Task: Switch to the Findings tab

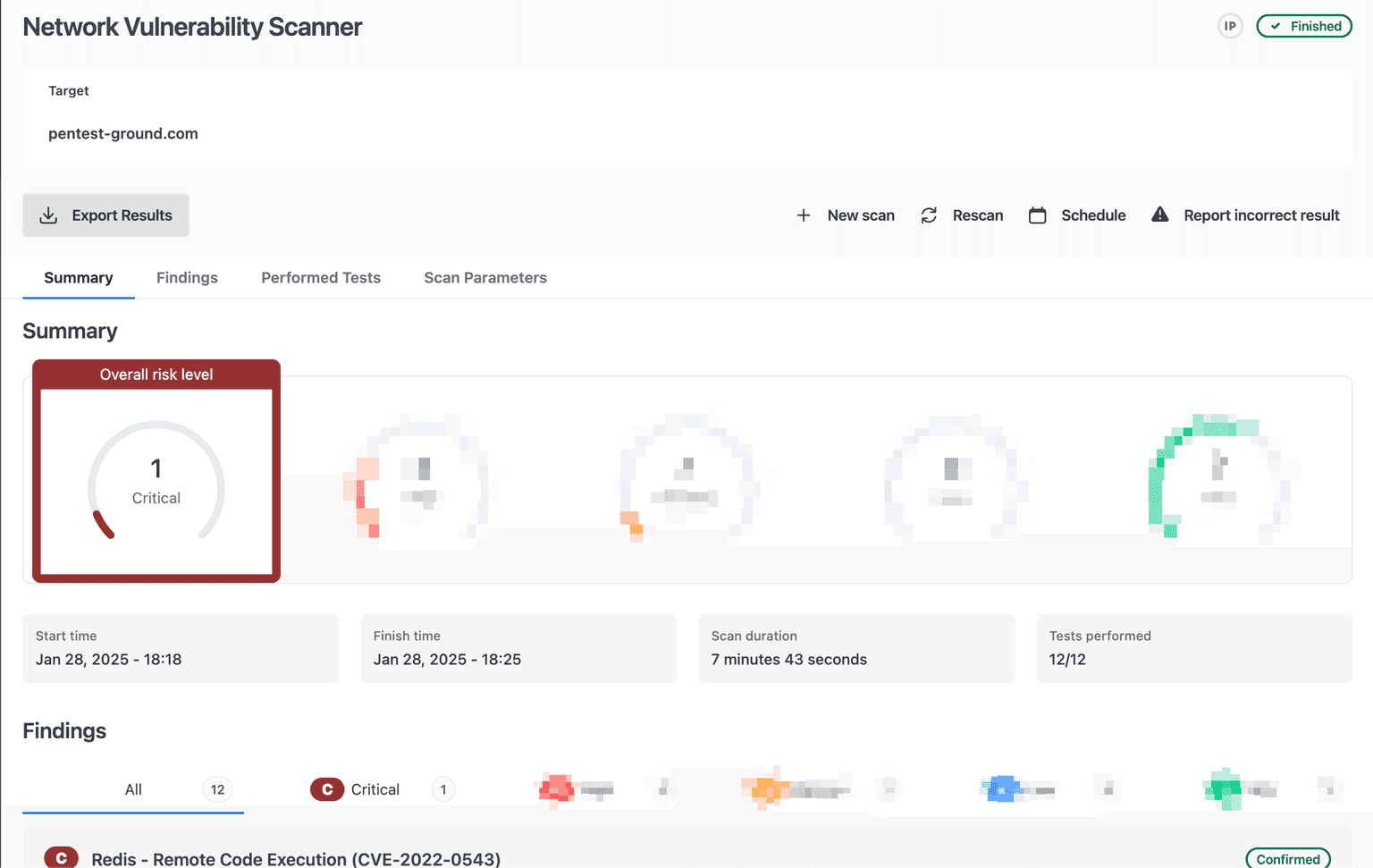Action: point(187,278)
